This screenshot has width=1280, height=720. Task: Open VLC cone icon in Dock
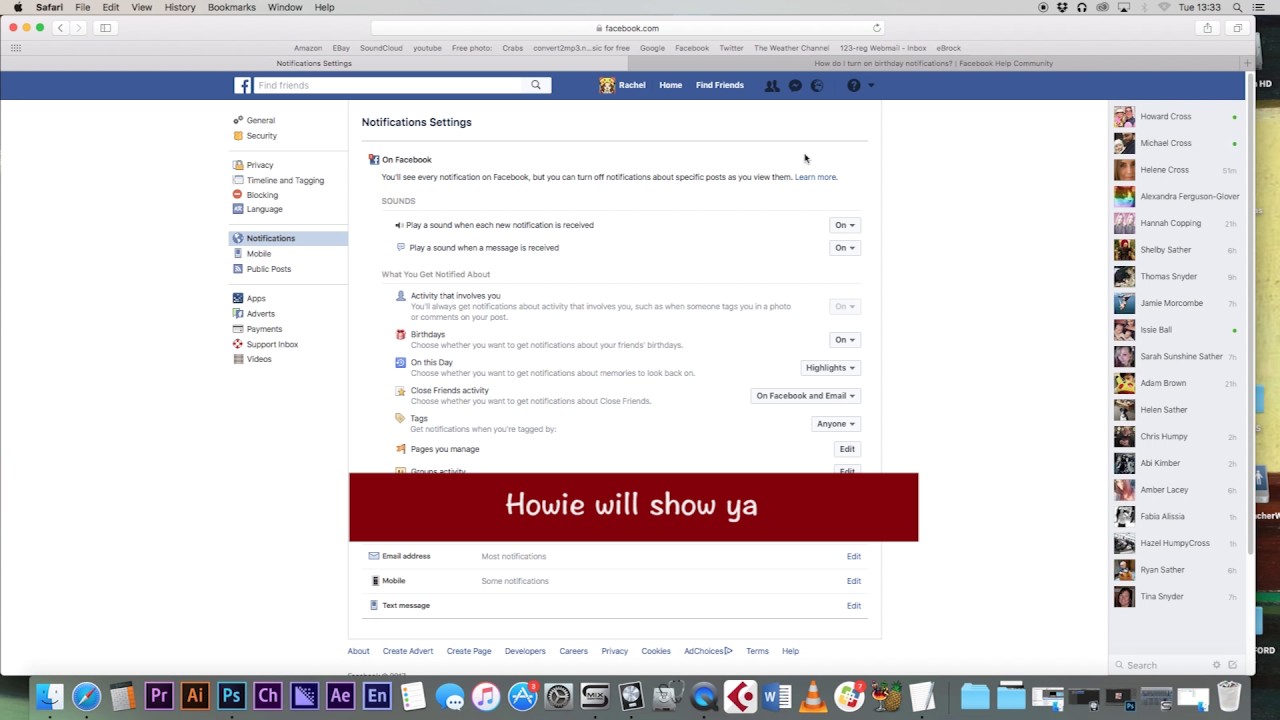[x=813, y=696]
